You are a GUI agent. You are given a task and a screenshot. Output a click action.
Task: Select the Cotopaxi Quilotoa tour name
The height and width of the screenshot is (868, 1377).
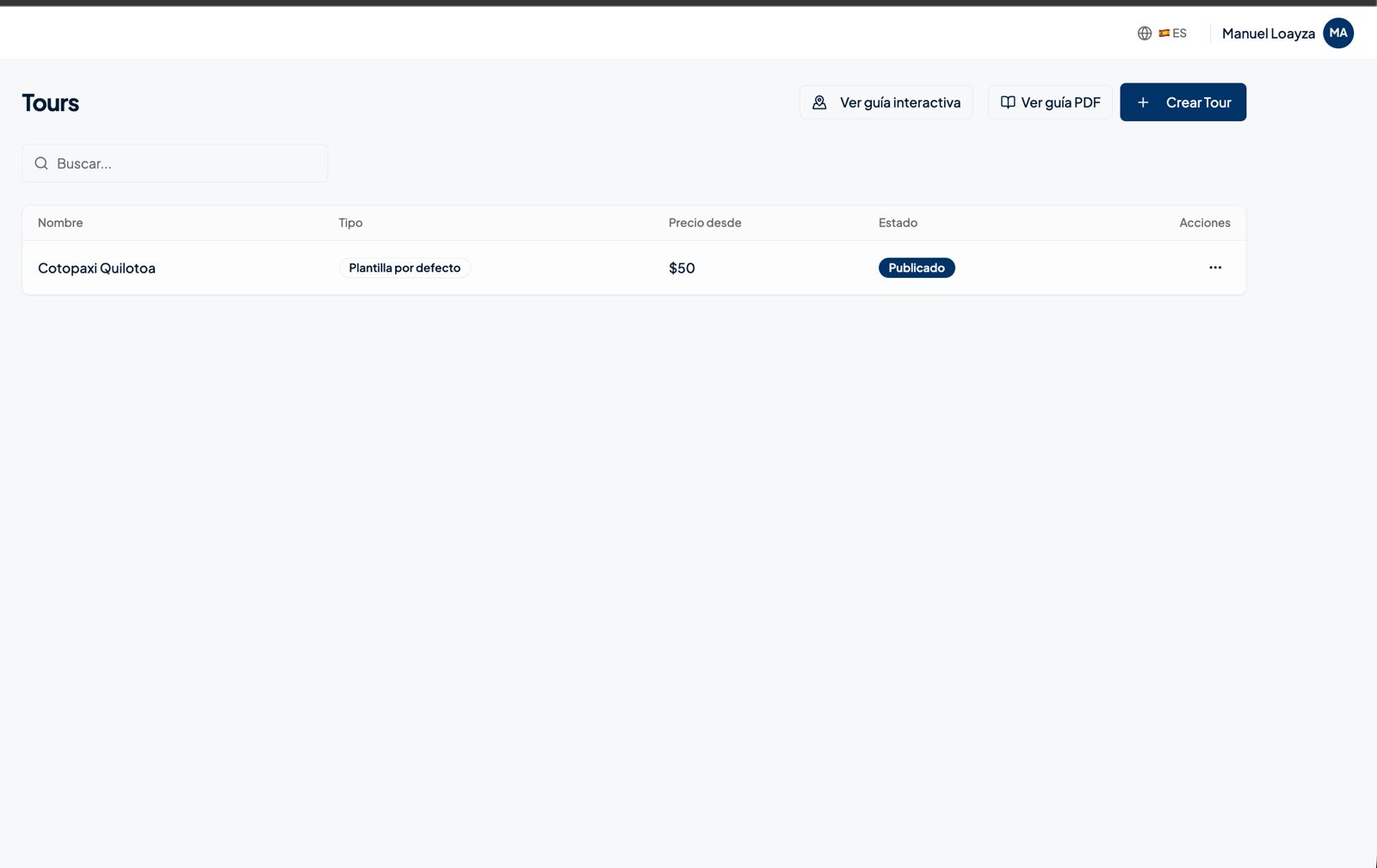pos(96,268)
